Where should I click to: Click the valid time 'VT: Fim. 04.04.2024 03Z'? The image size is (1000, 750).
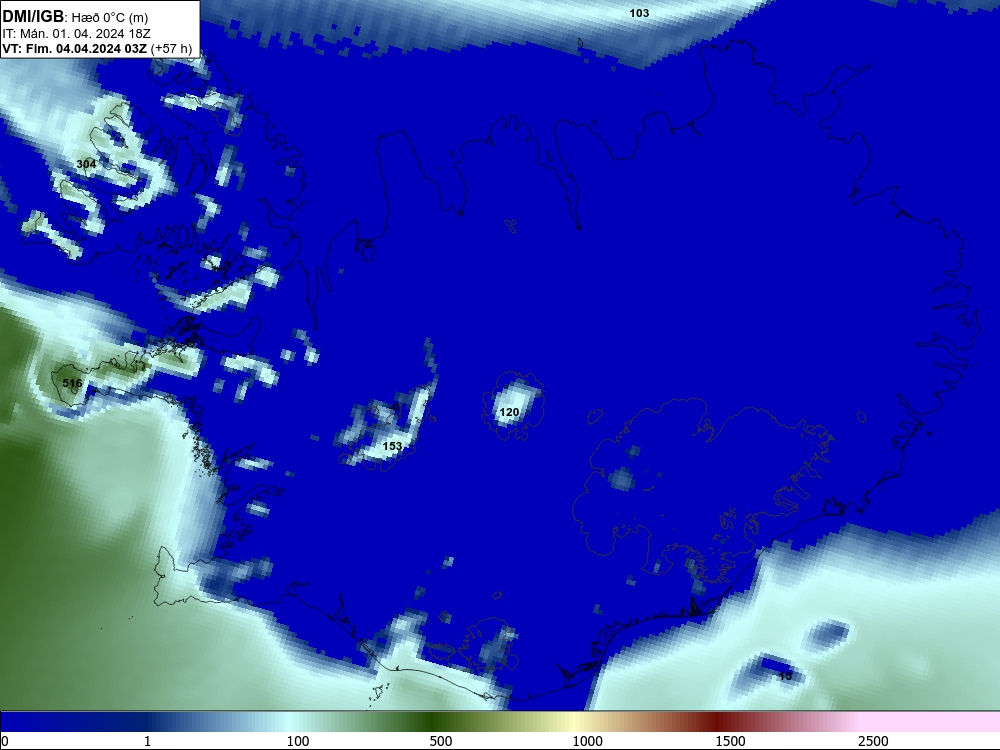tap(75, 49)
